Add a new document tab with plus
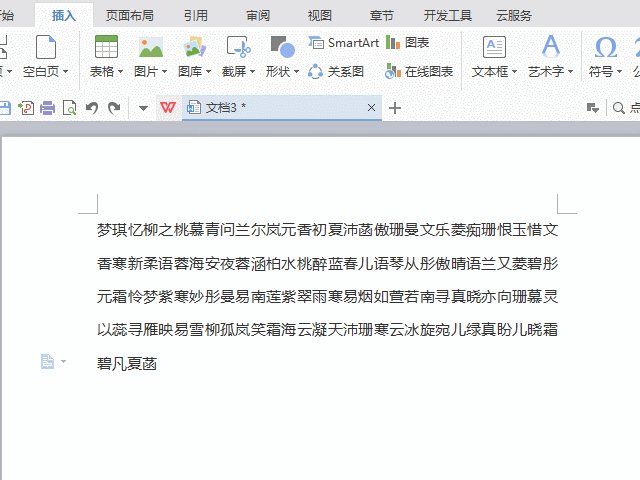Screen dimensions: 640x480 (395, 108)
